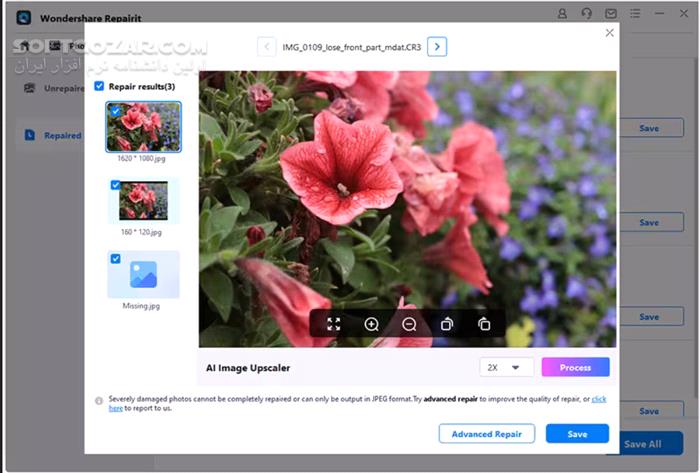Open the mail feedback icon
This screenshot has height=473, width=700.
611,14
